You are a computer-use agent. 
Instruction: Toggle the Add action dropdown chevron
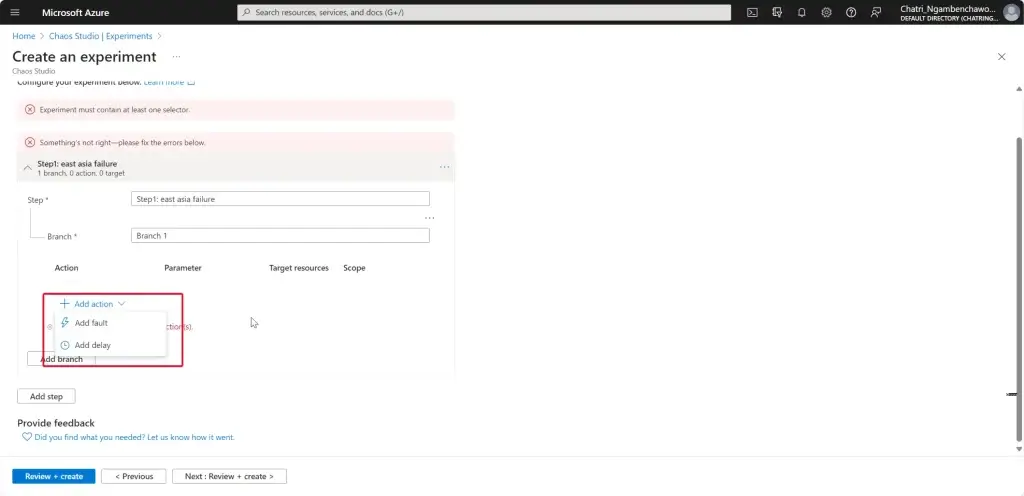(x=121, y=304)
